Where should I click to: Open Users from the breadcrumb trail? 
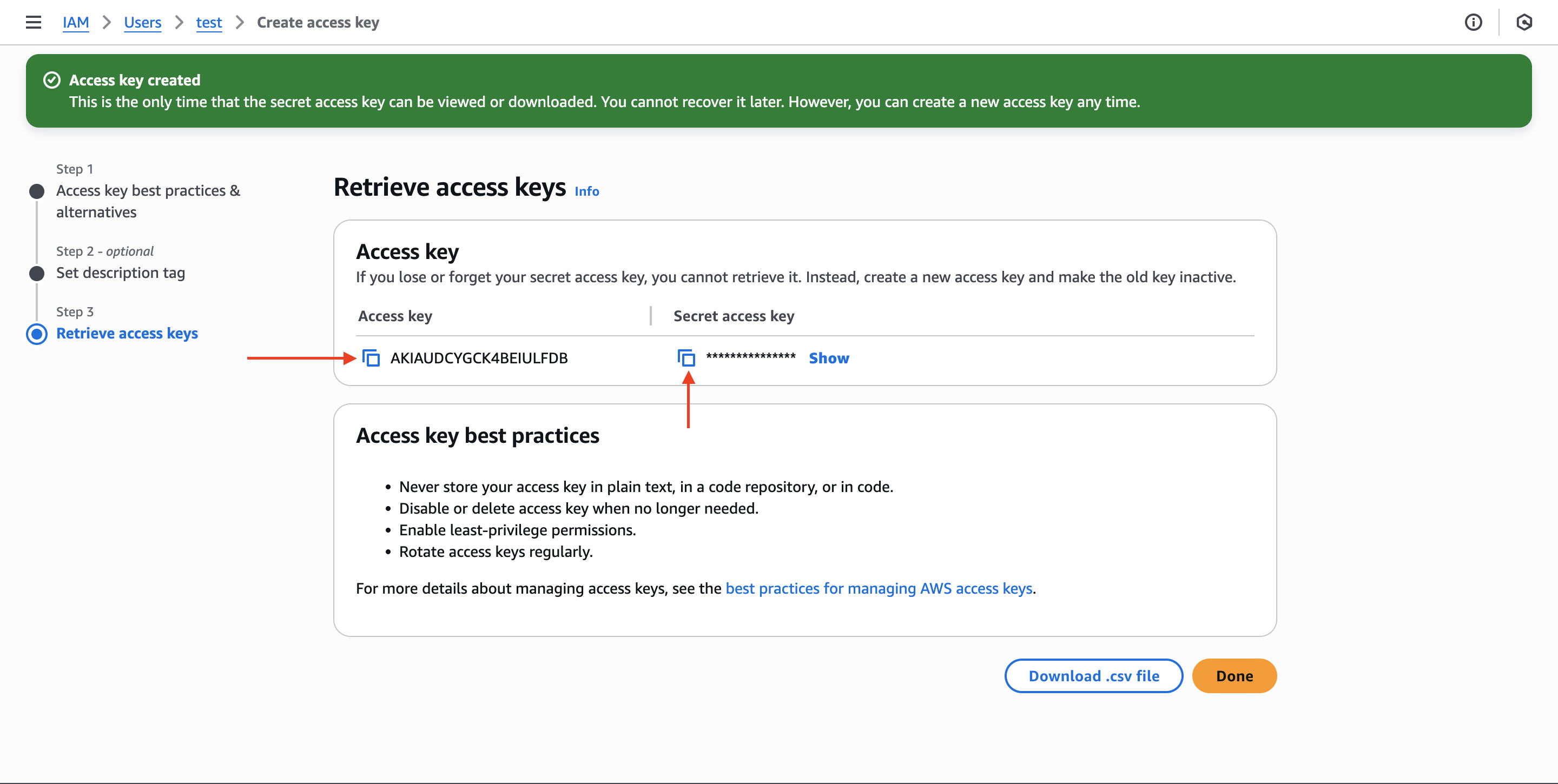pyautogui.click(x=142, y=22)
